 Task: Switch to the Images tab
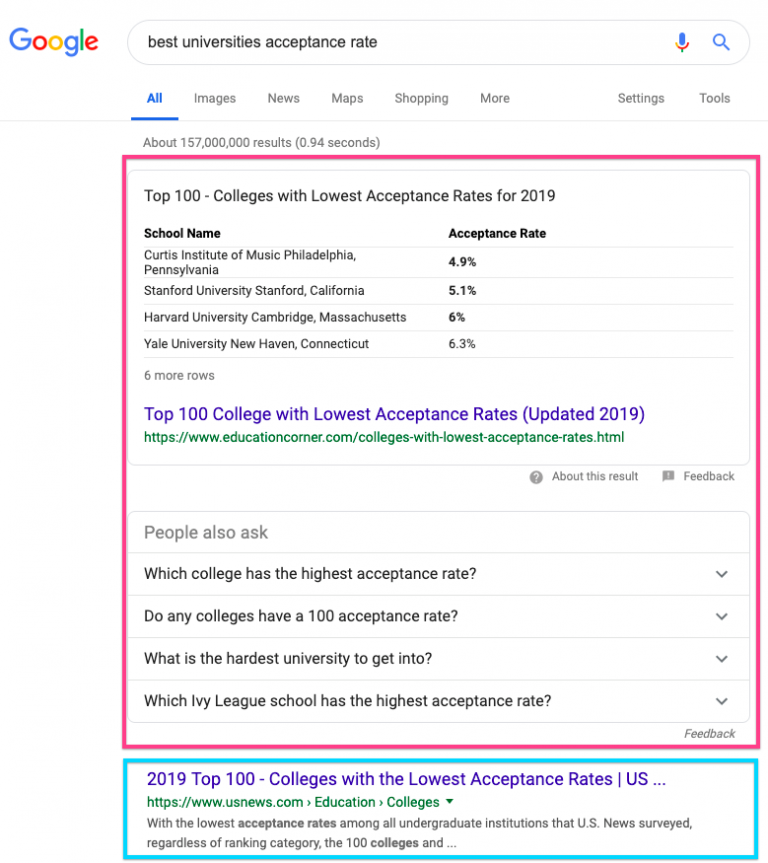(214, 98)
